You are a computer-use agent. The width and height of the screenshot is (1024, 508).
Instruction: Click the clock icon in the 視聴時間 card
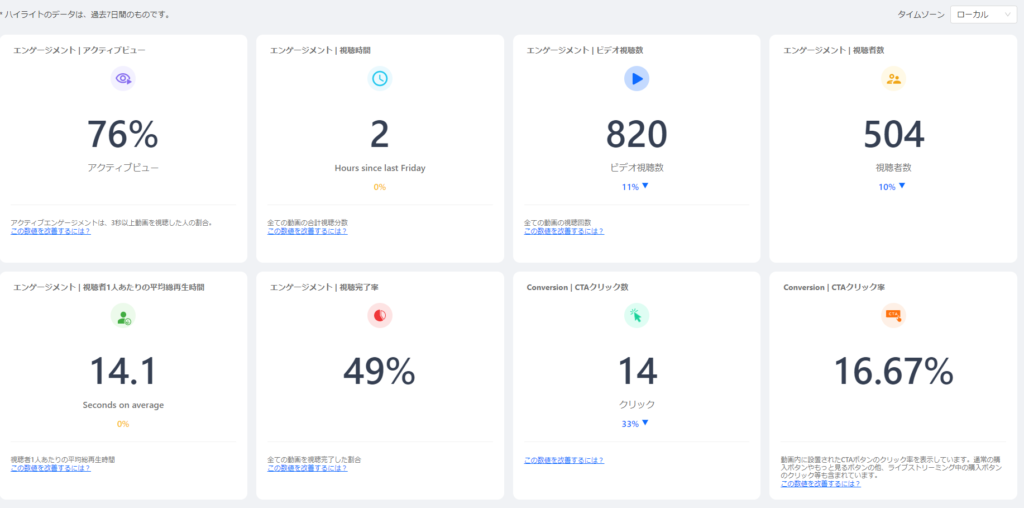tap(379, 78)
